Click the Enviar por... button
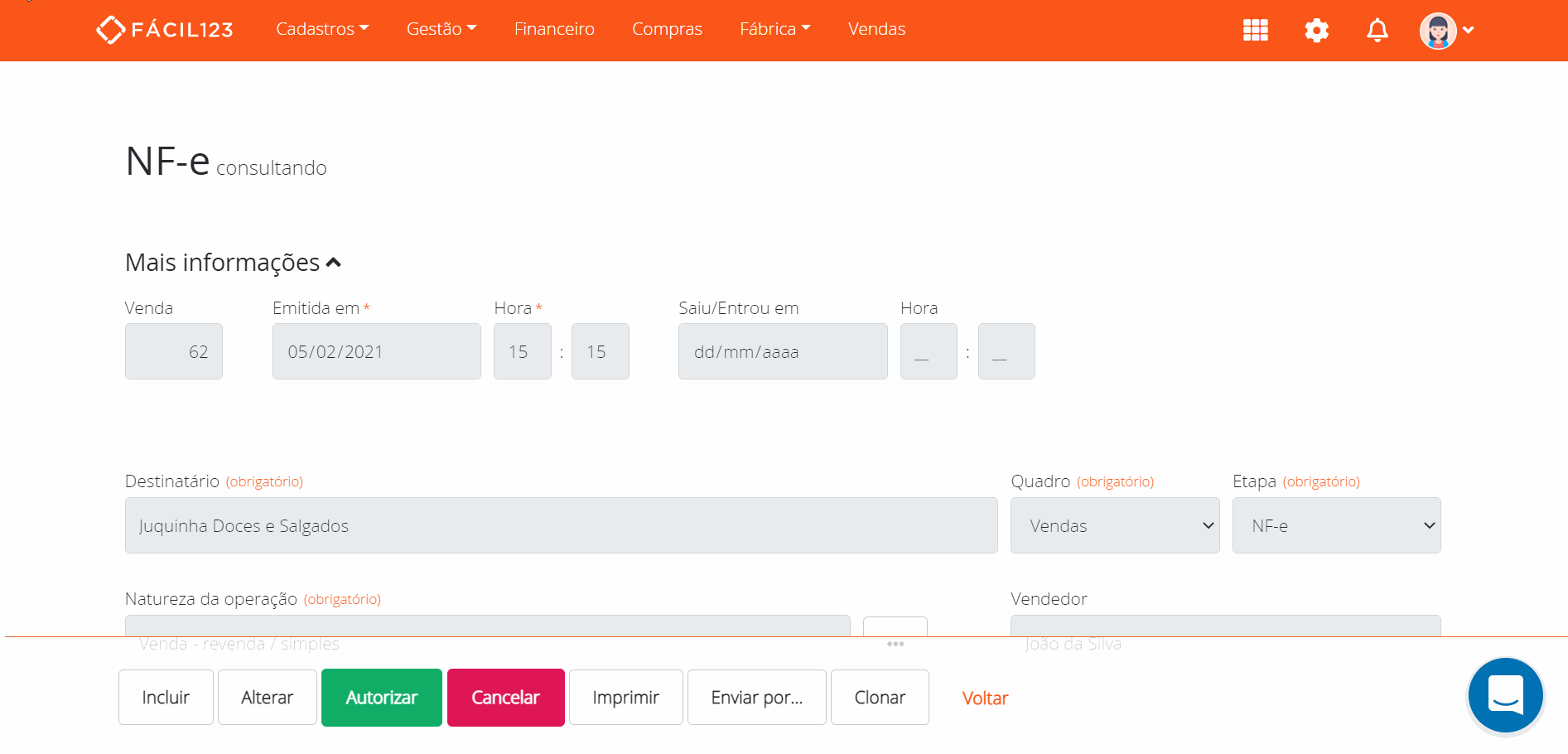This screenshot has width=1568, height=754. [x=757, y=698]
